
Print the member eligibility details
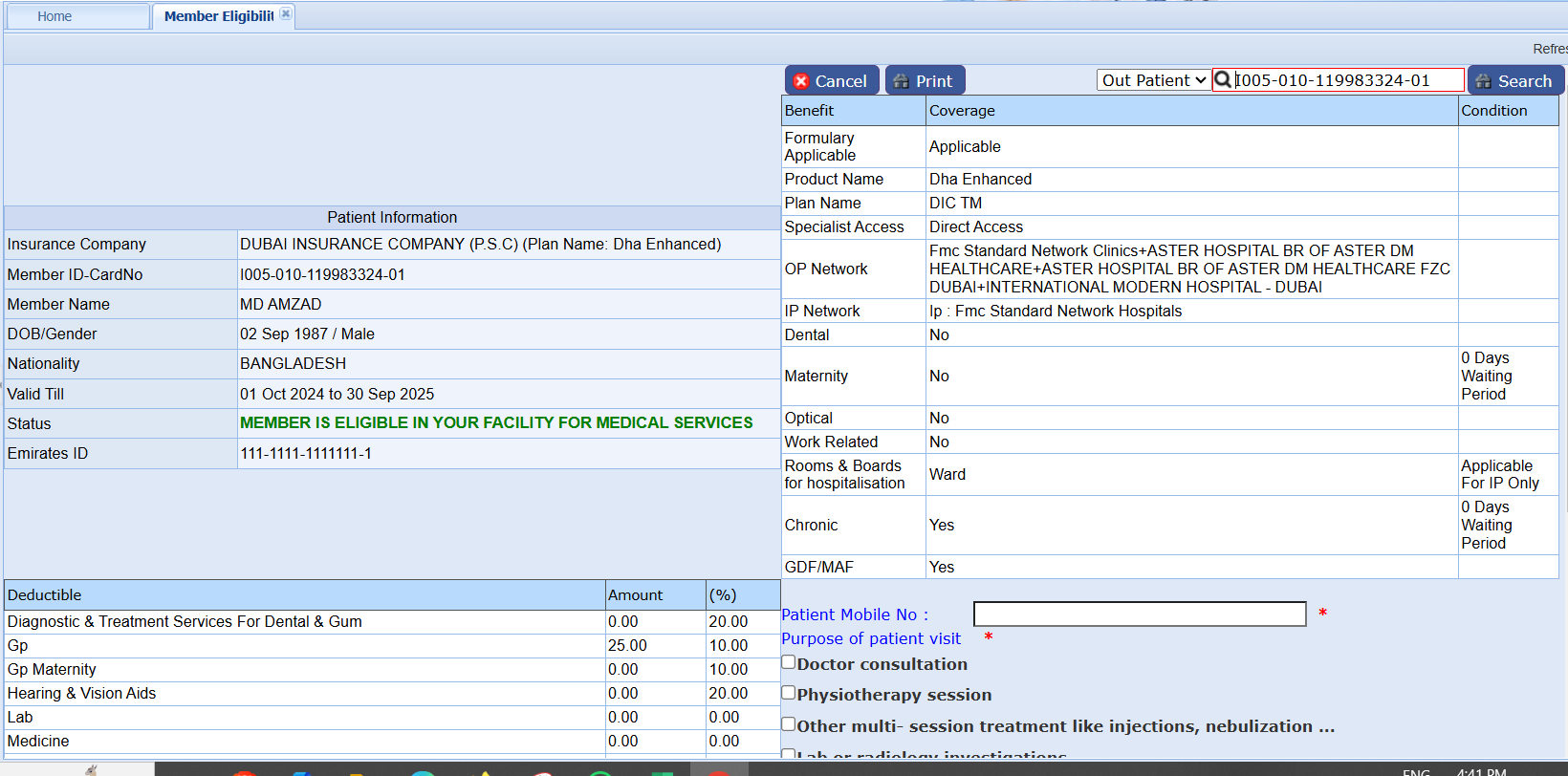coord(925,81)
